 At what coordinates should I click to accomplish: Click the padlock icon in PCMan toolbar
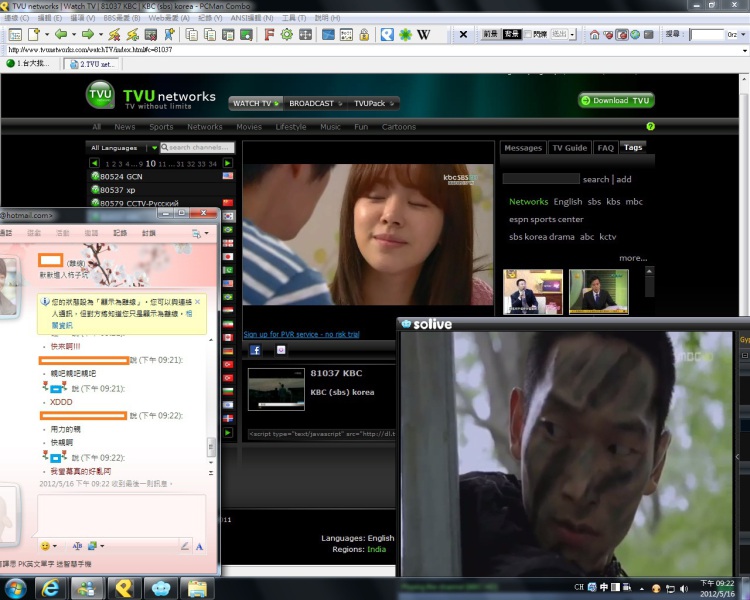(364, 34)
